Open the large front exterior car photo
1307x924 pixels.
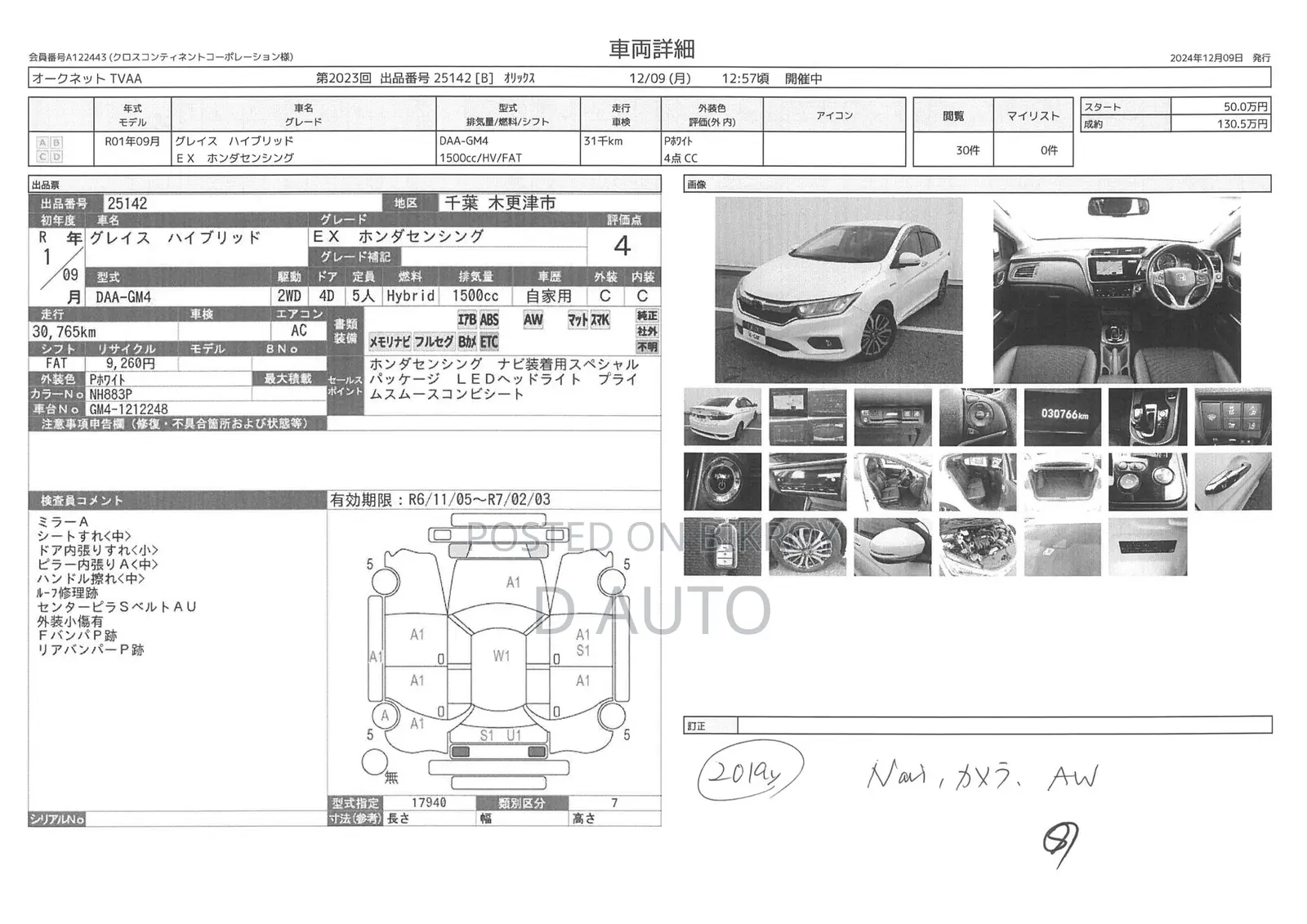tap(838, 290)
